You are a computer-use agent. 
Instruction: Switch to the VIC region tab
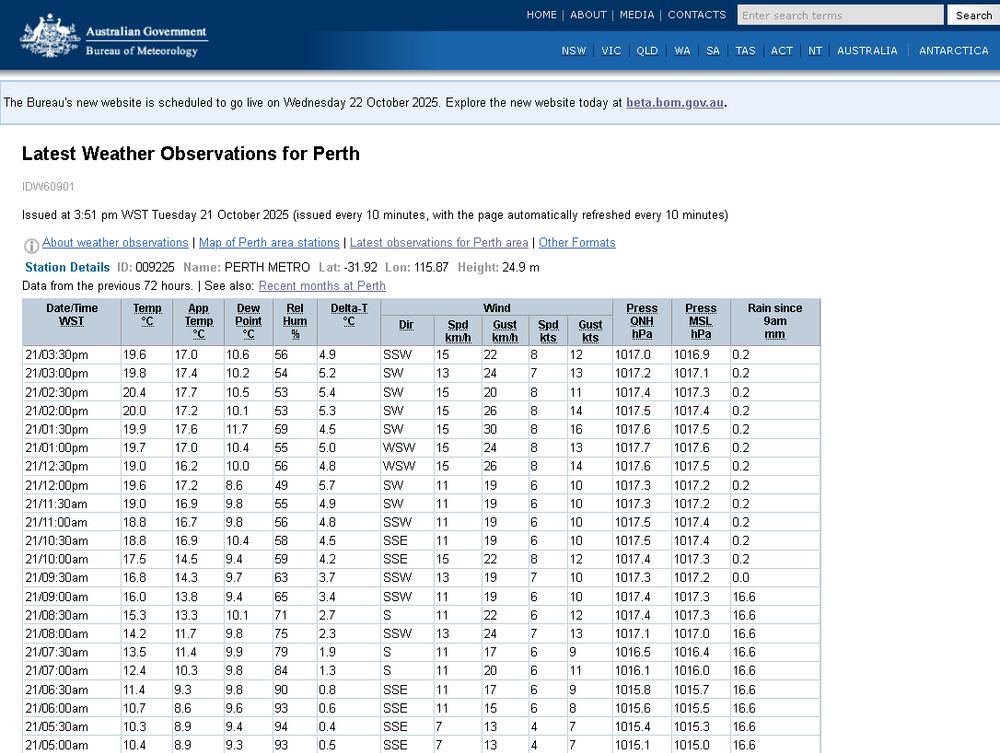[611, 50]
